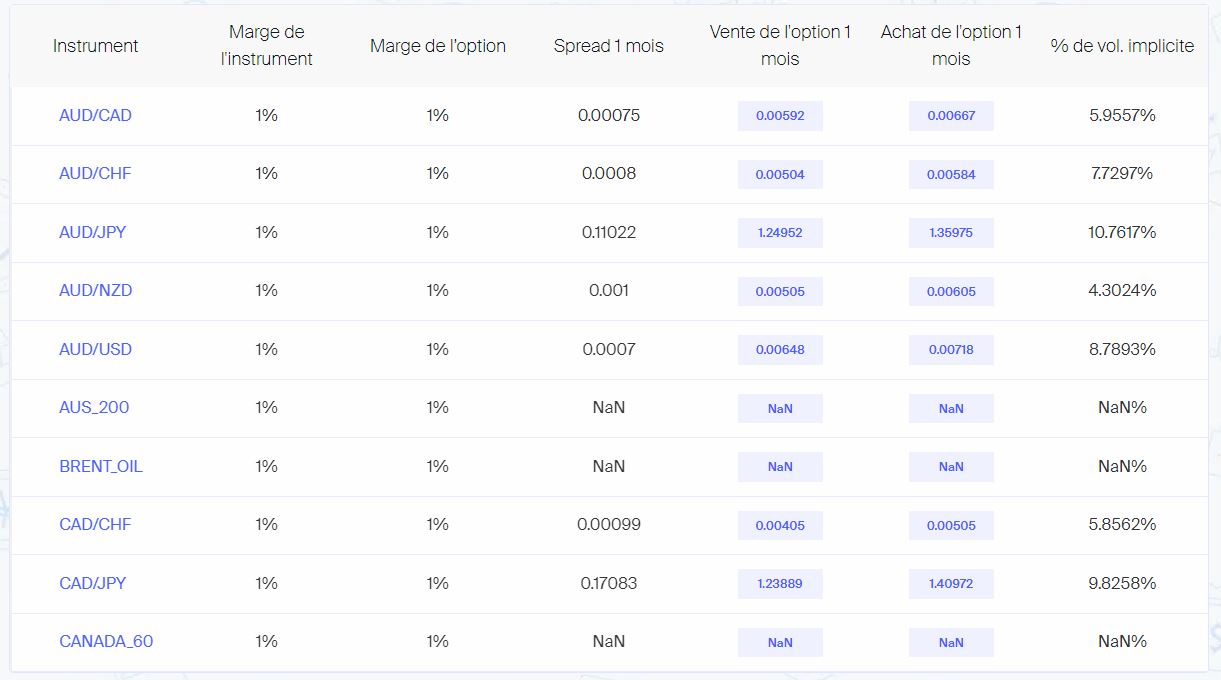1221x680 pixels.
Task: Click AUD/CAD buy price 0.00667
Action: pos(951,116)
